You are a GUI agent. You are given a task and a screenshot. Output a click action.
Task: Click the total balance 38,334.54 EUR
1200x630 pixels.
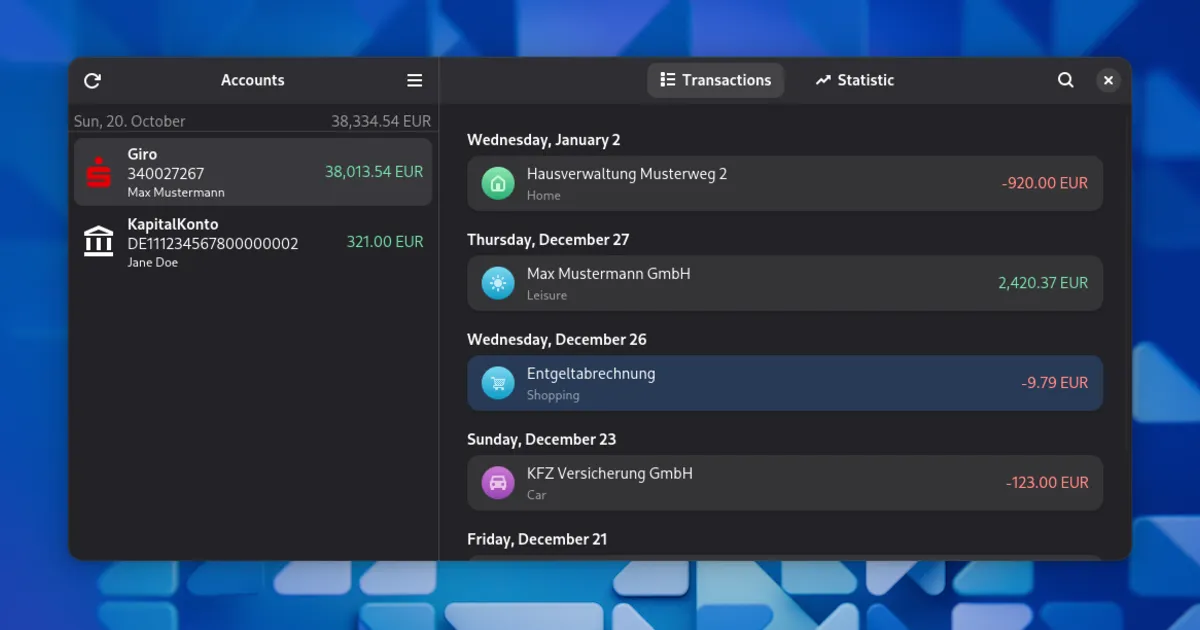tap(381, 121)
